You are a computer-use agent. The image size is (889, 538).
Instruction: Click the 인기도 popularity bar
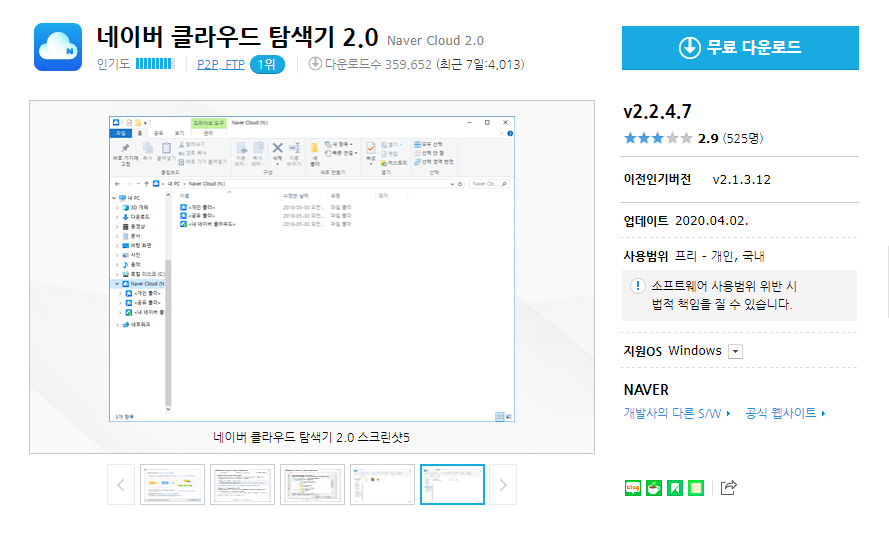click(x=155, y=63)
